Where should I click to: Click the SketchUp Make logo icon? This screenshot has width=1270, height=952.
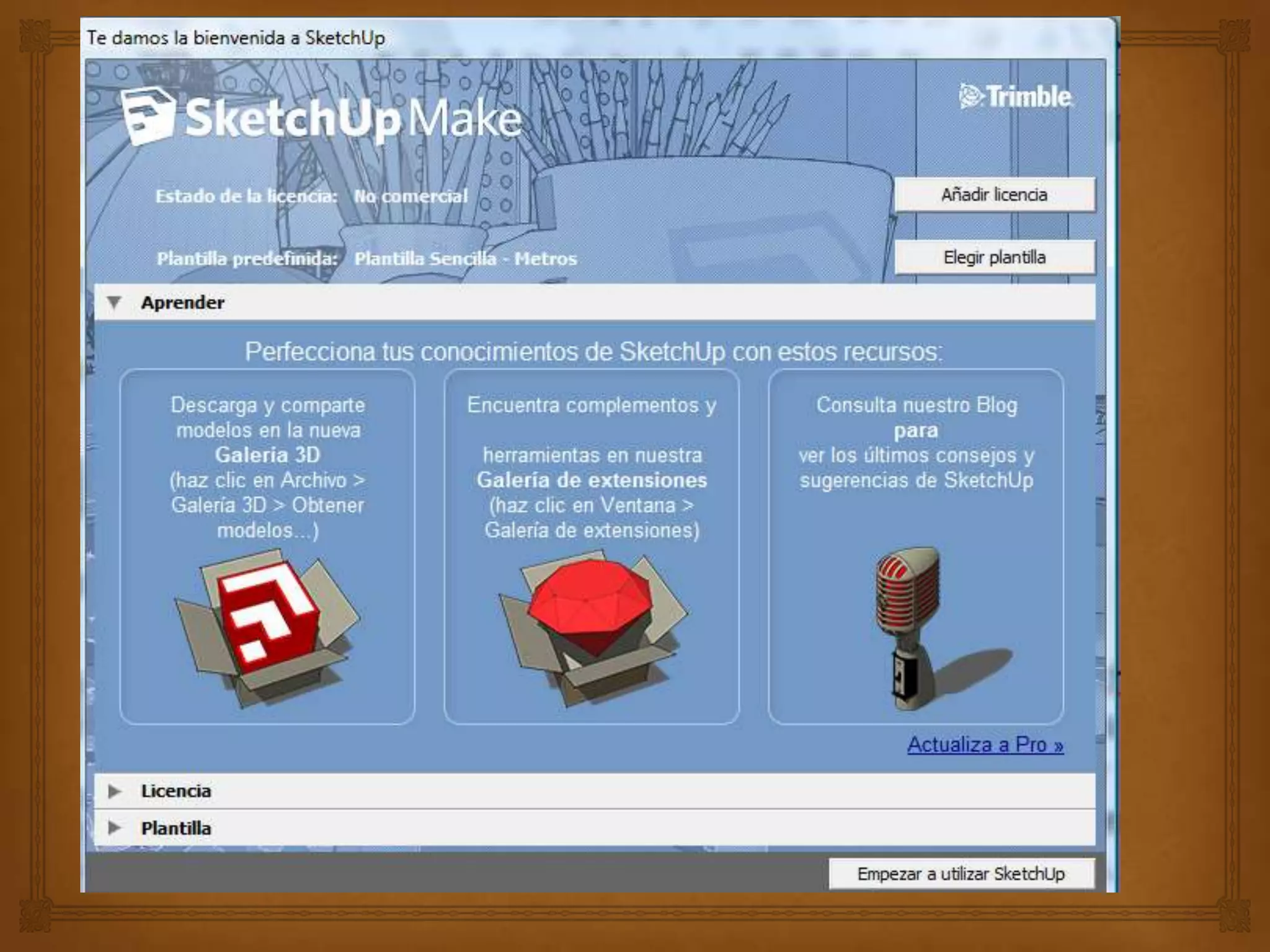tap(148, 116)
